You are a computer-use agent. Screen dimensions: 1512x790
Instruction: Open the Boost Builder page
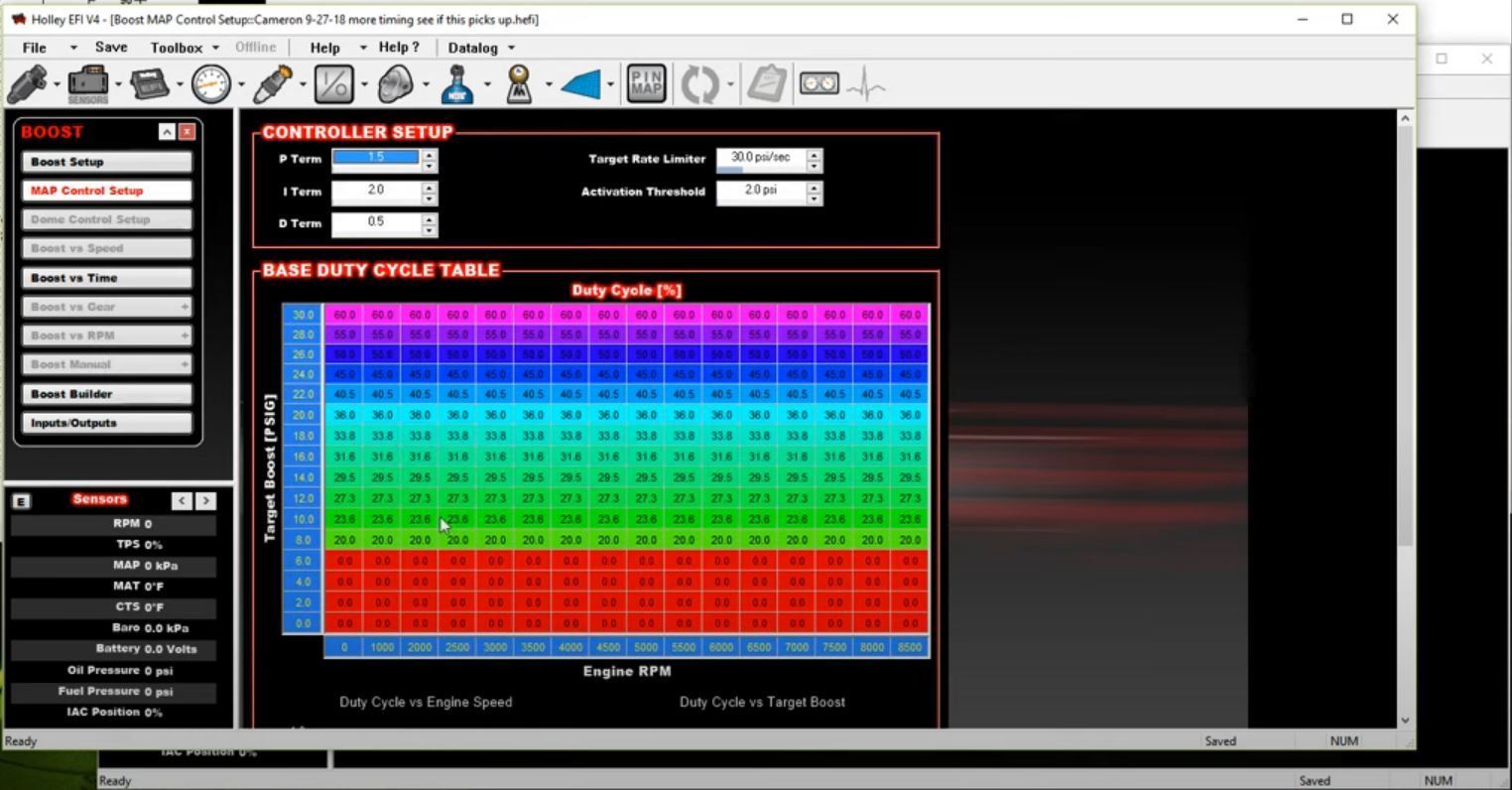[x=106, y=394]
